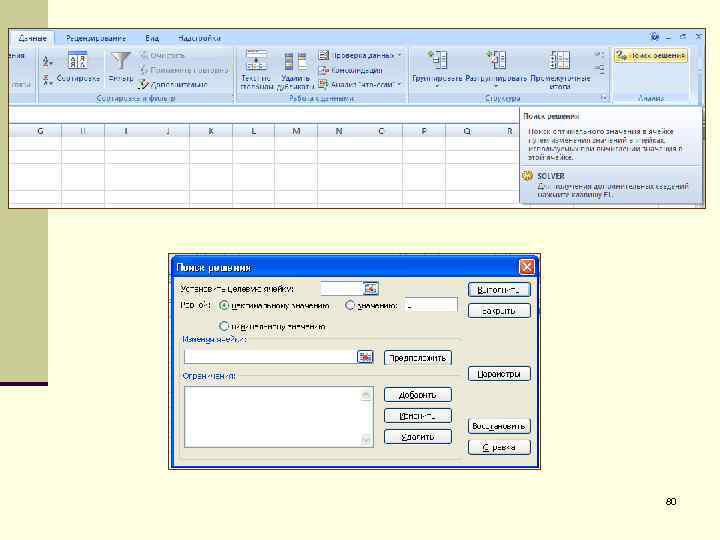The height and width of the screenshot is (540, 720).
Task: Select column M header
Action: point(296,131)
